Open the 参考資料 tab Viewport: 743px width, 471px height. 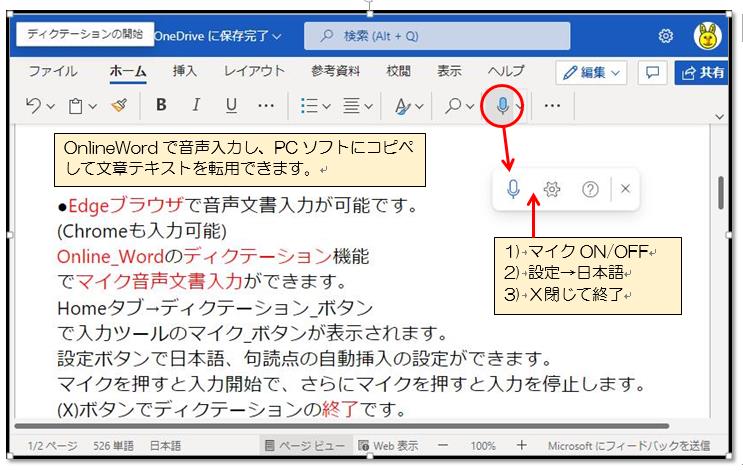335,71
